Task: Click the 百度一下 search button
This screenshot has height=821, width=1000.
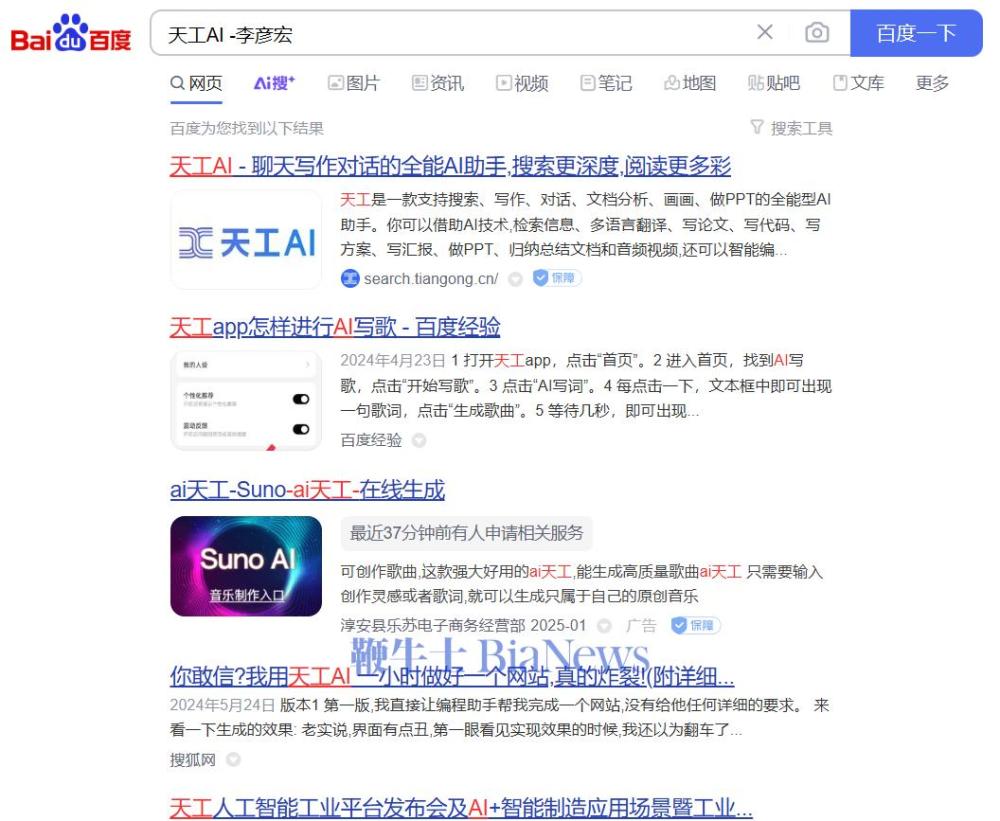Action: (x=916, y=33)
